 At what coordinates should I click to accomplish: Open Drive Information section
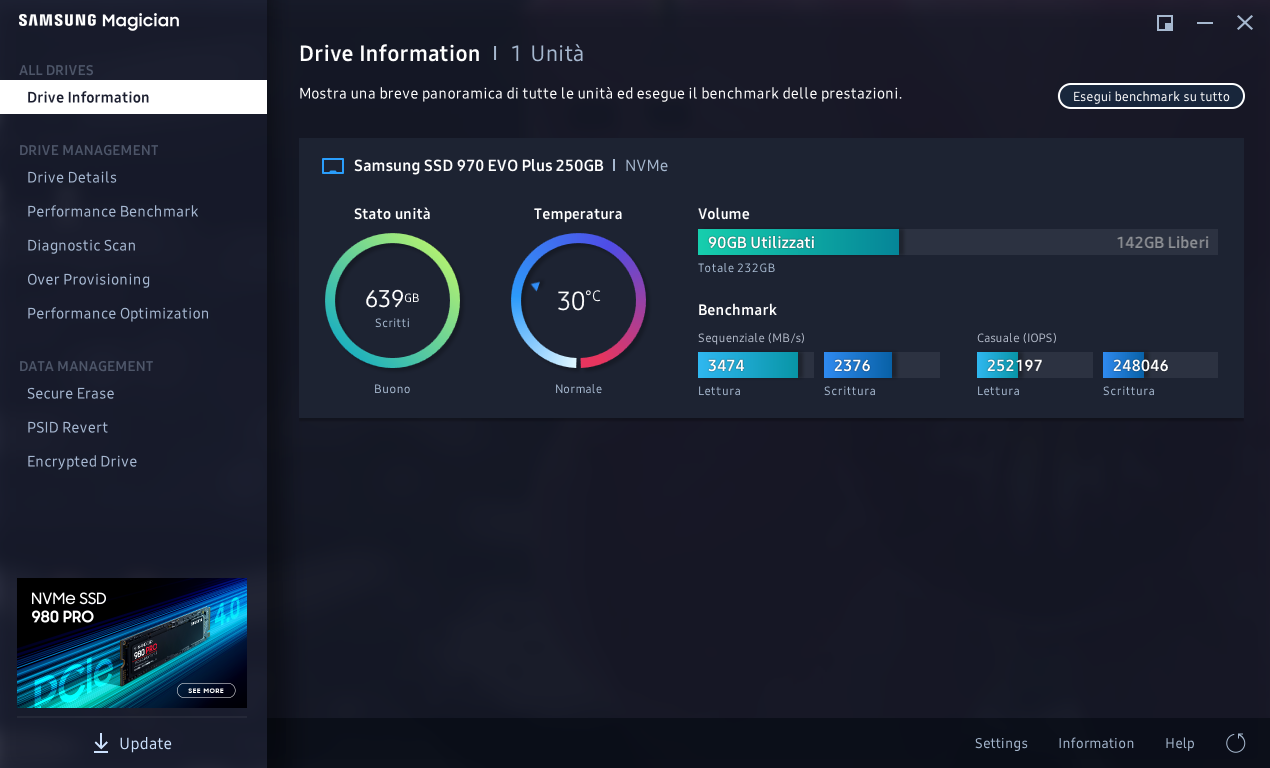point(133,97)
